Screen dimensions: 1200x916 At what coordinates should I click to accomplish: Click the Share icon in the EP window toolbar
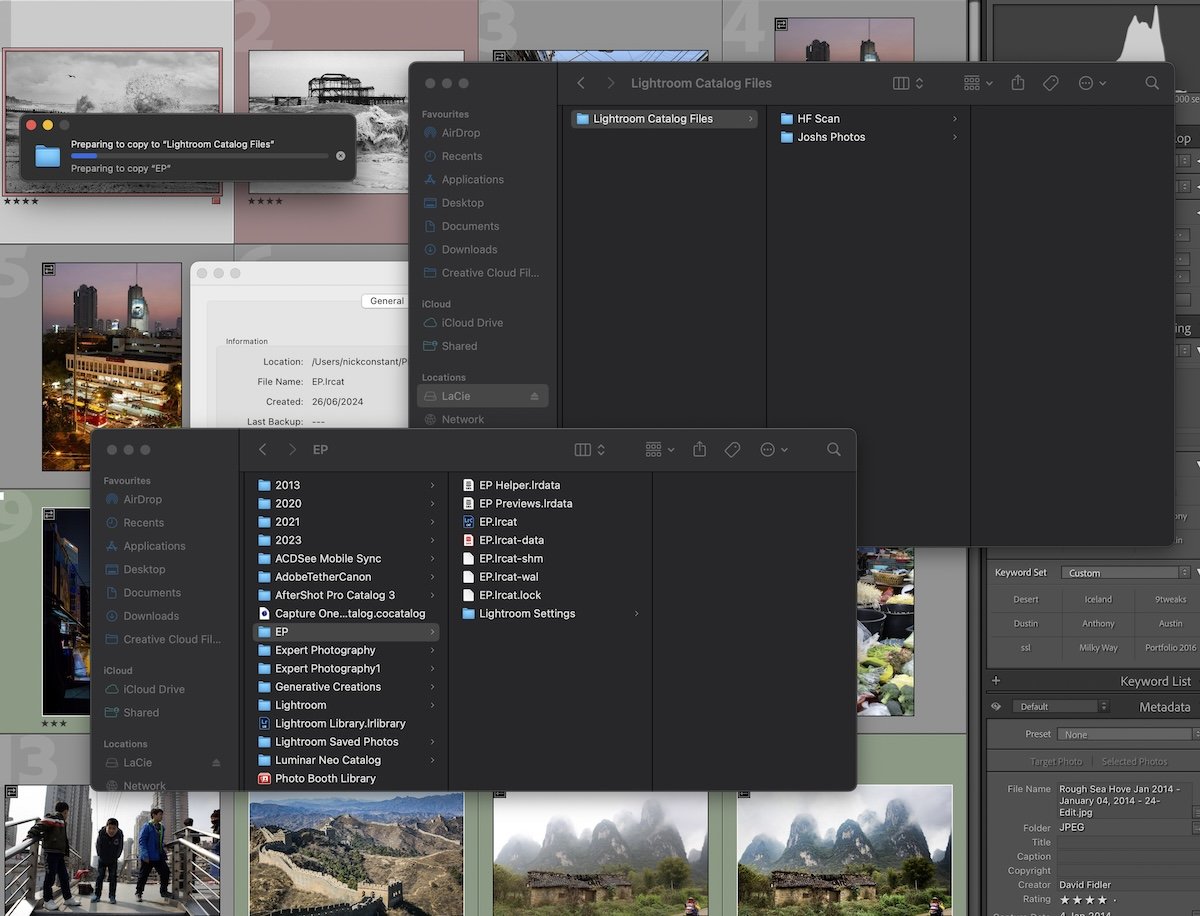pyautogui.click(x=699, y=449)
